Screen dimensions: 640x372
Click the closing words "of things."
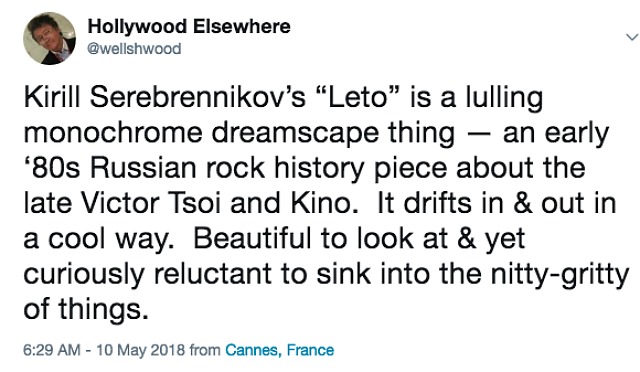[x=86, y=309]
